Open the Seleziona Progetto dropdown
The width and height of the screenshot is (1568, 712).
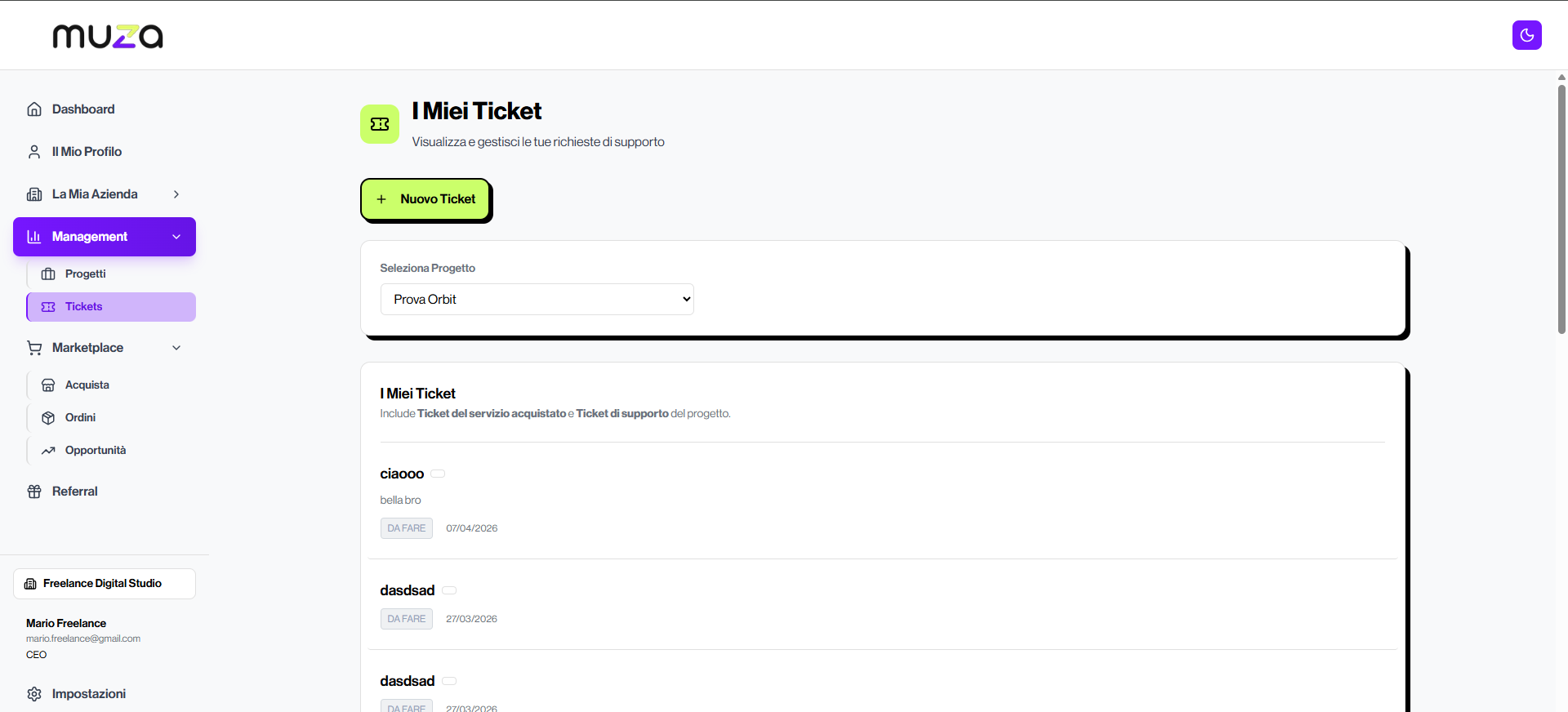point(537,299)
